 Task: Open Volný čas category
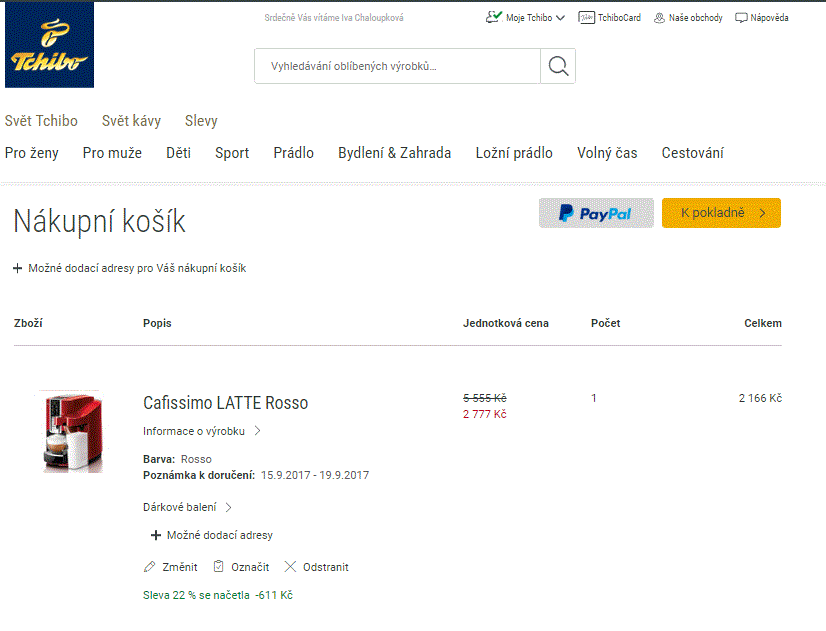tap(607, 153)
